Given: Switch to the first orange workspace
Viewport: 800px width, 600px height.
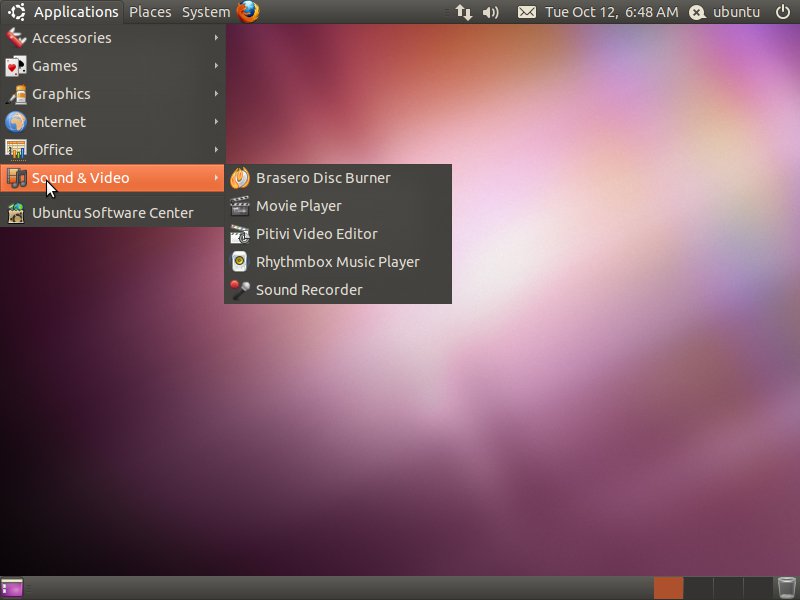Looking at the screenshot, I should point(668,588).
